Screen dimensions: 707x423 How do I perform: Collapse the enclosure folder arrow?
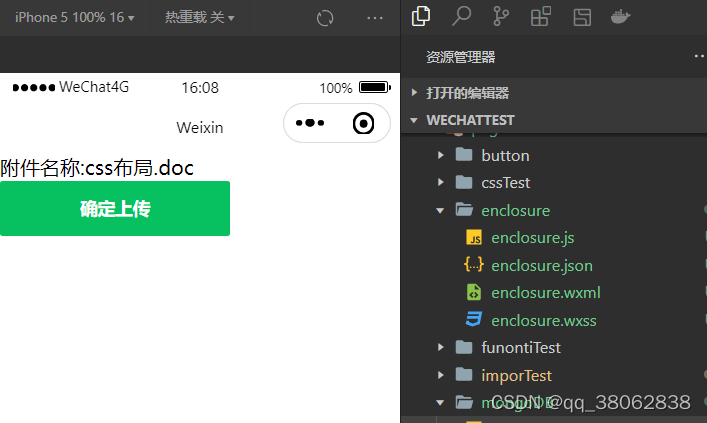(x=440, y=211)
